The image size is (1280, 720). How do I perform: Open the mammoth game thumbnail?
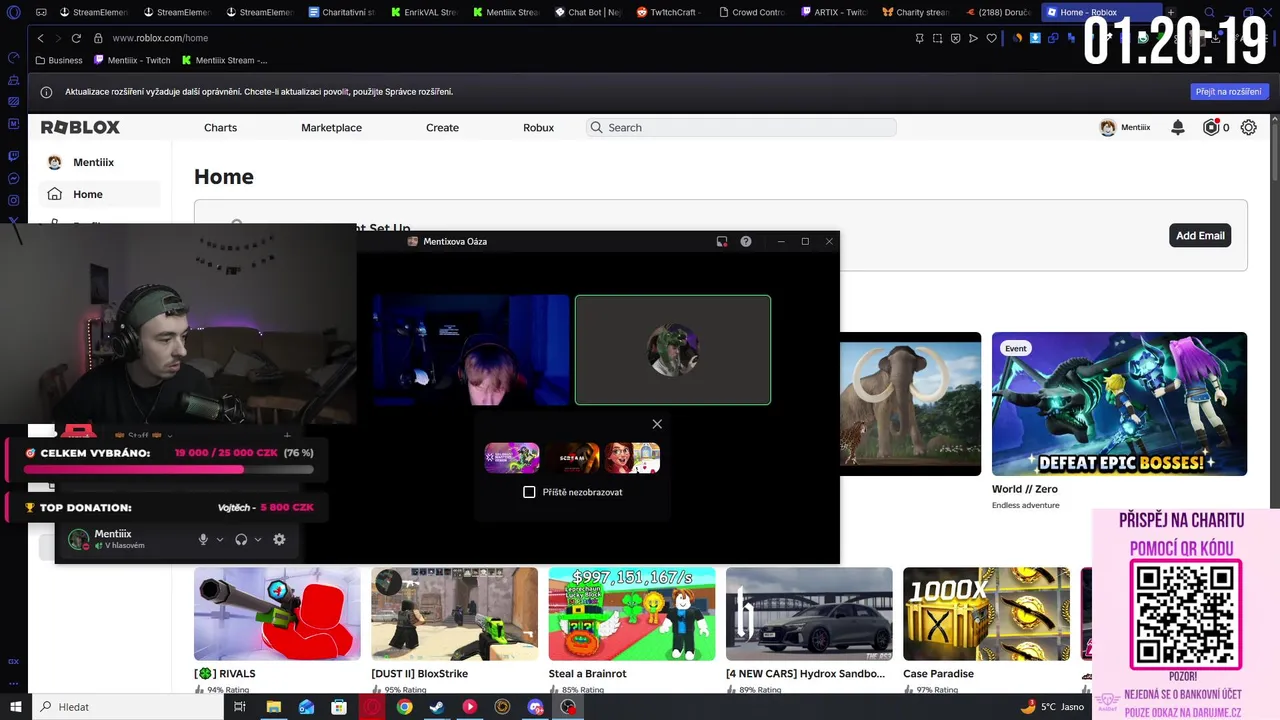tap(911, 404)
